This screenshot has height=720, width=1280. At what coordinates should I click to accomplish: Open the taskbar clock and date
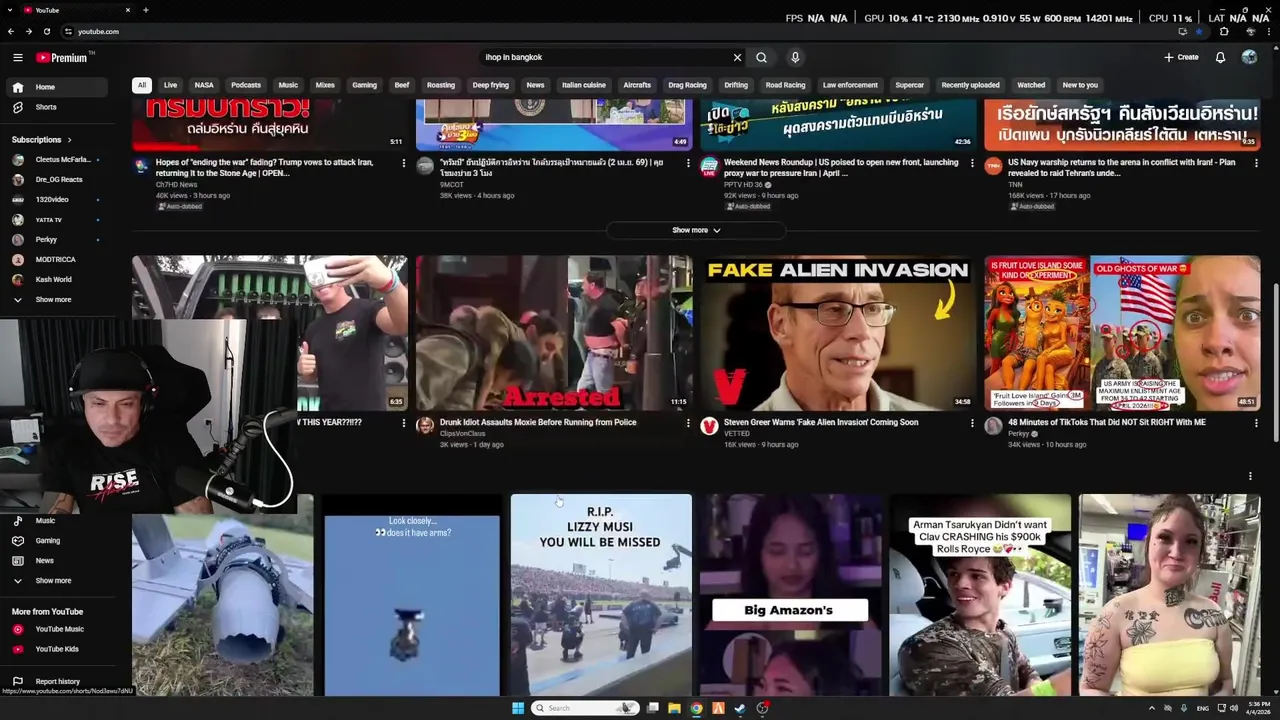click(x=1257, y=708)
